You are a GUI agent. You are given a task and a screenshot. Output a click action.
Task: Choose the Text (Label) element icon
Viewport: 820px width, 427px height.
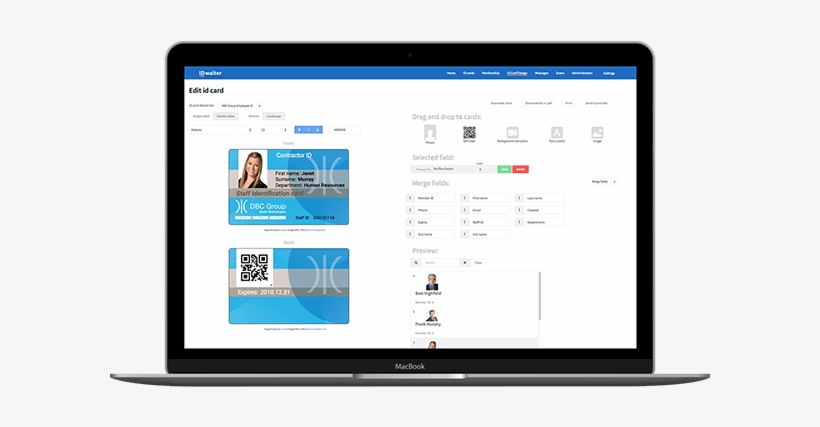coord(557,132)
